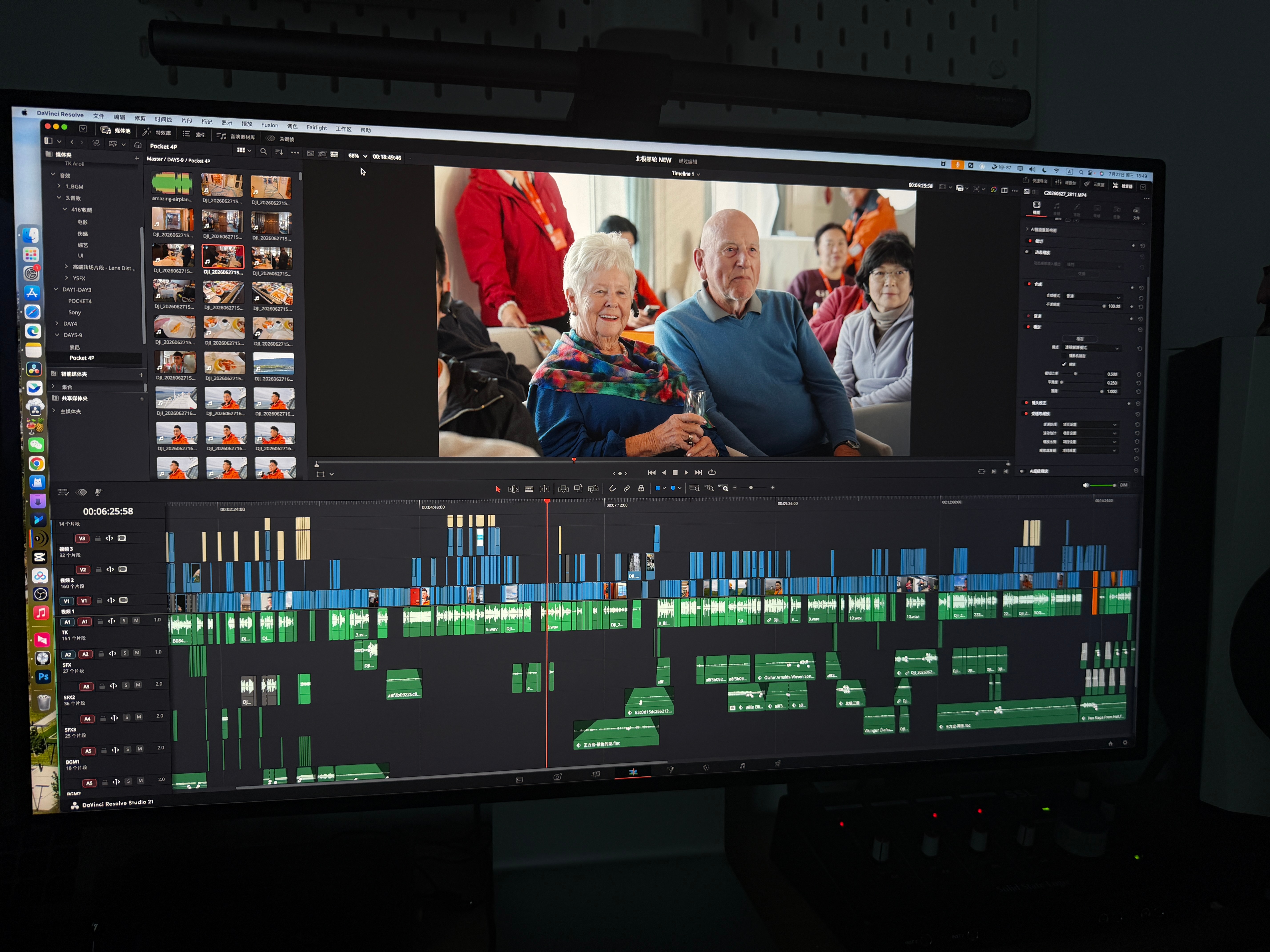Select the trim edit mode tool
The height and width of the screenshot is (952, 1270).
pos(513,489)
